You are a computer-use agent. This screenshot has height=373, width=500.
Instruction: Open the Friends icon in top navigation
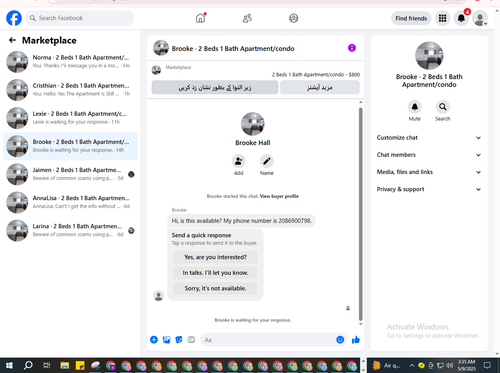[247, 18]
